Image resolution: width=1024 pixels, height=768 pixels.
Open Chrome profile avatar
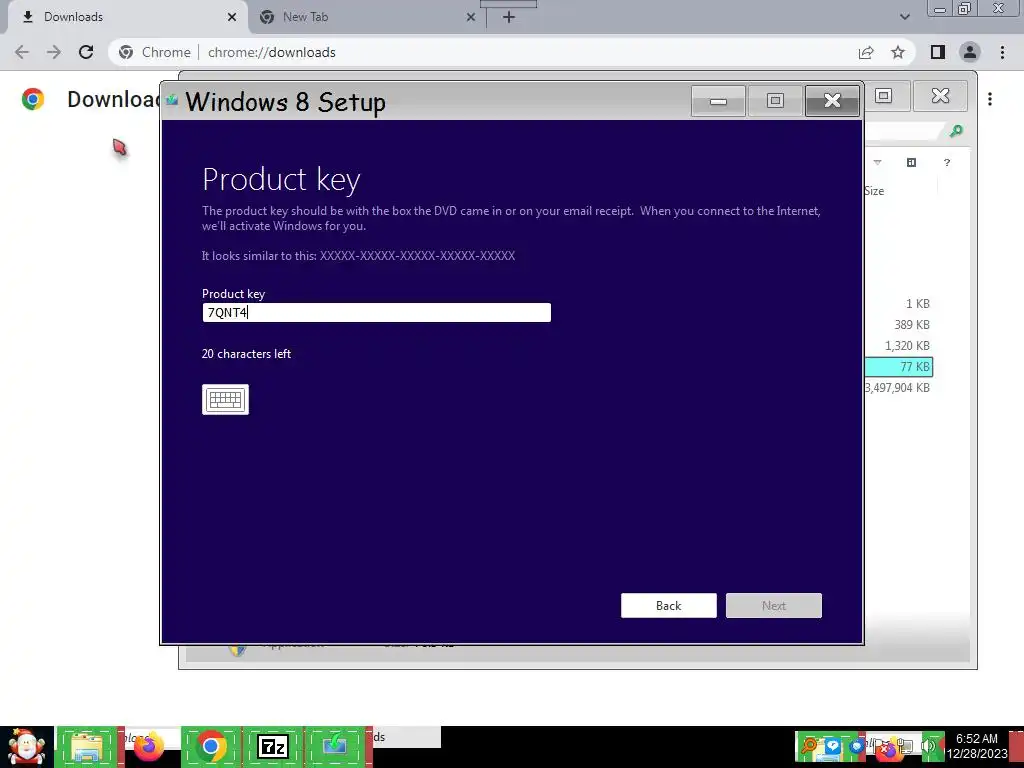point(970,52)
